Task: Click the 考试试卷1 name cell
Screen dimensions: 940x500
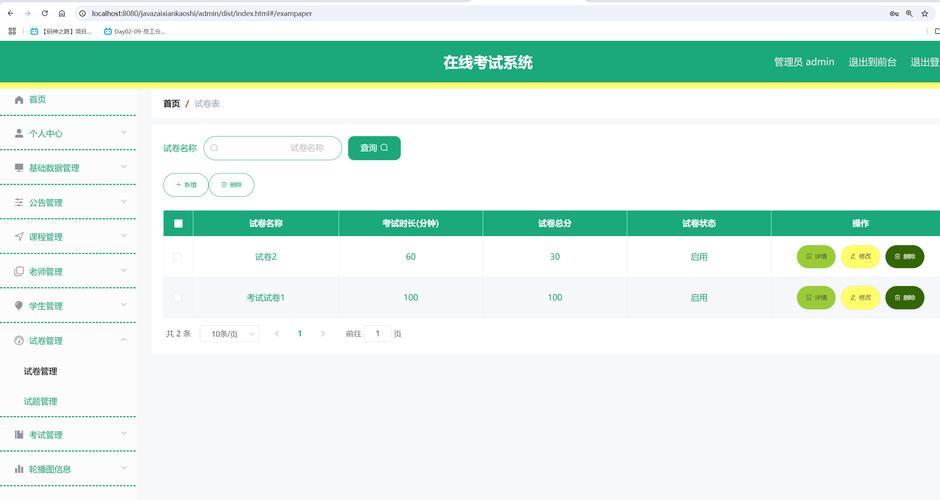Action: point(266,297)
